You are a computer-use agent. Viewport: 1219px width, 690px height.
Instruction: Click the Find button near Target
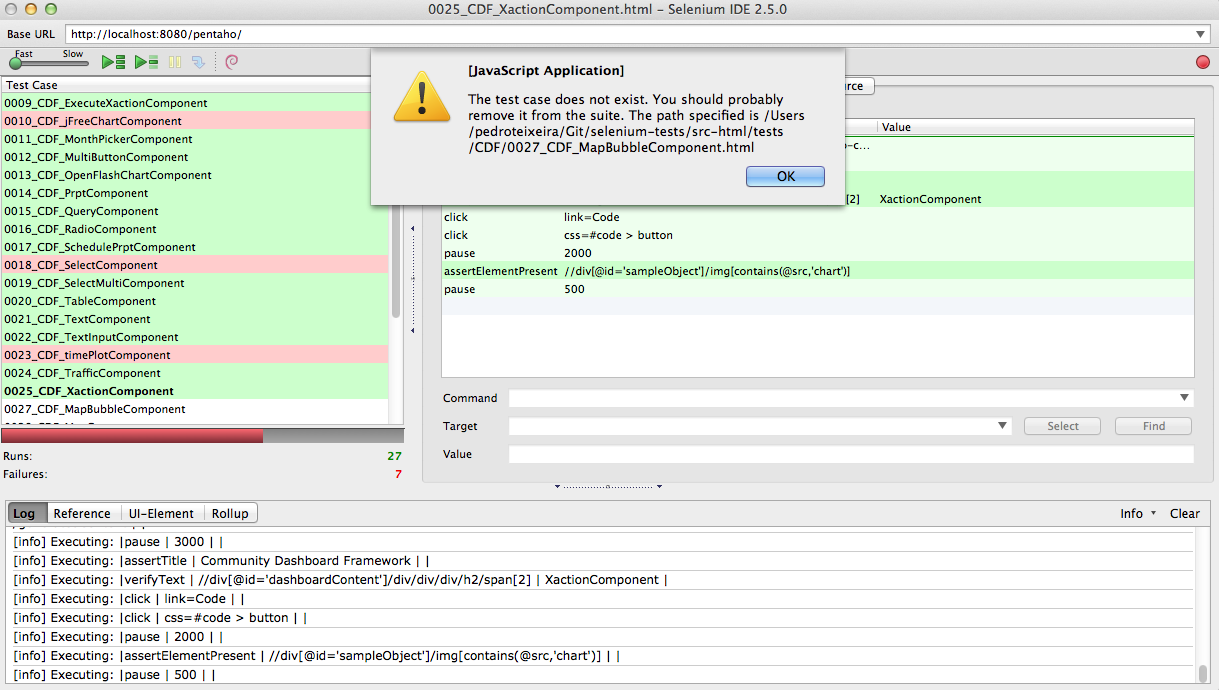1154,426
